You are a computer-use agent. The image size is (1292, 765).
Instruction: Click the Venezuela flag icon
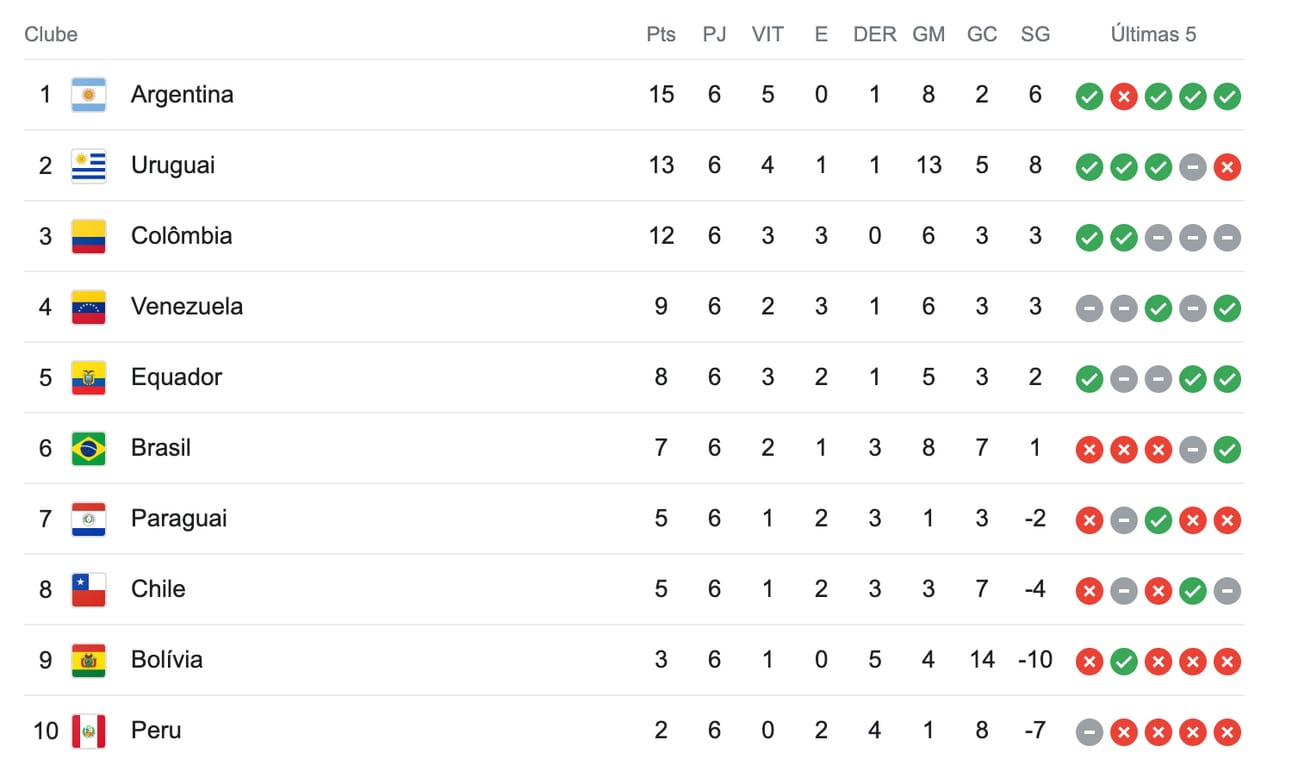pyautogui.click(x=88, y=307)
